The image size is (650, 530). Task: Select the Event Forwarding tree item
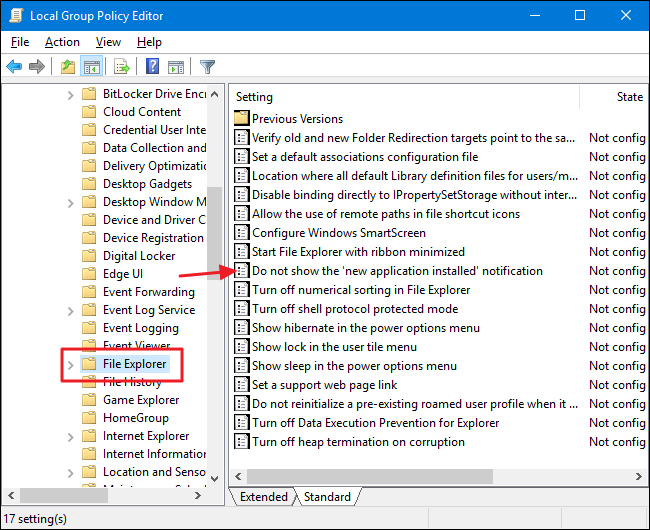point(148,292)
